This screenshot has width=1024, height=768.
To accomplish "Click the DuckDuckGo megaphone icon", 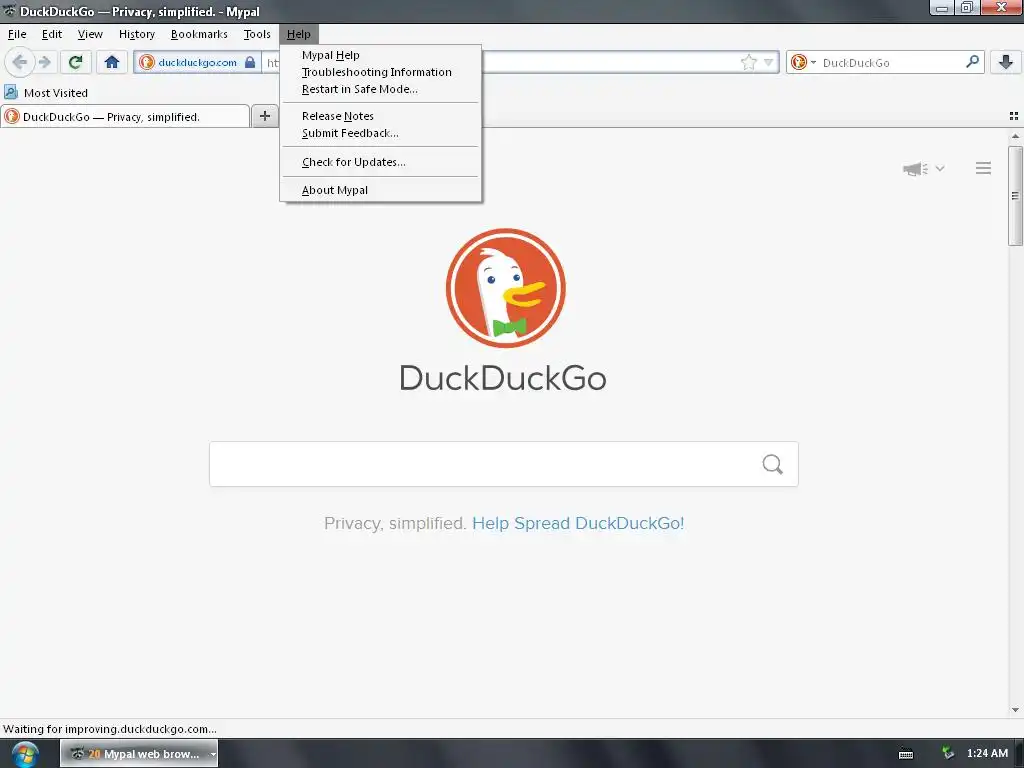I will pos(915,169).
